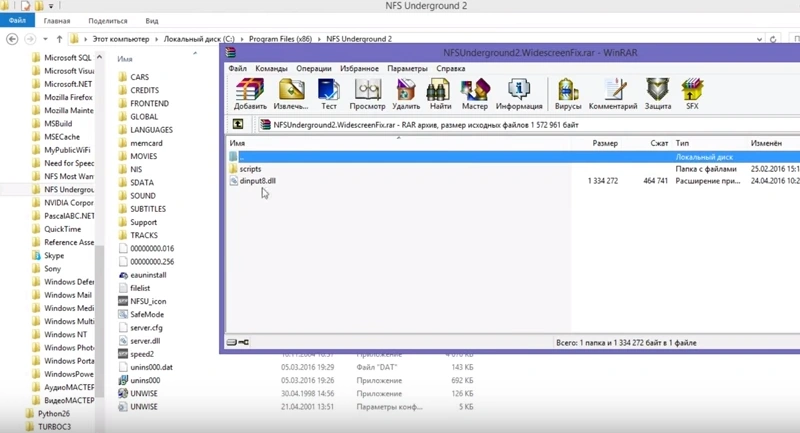The image size is (800, 433).
Task: Open recent locations dropdown arrow in Explorer
Action: coord(45,39)
